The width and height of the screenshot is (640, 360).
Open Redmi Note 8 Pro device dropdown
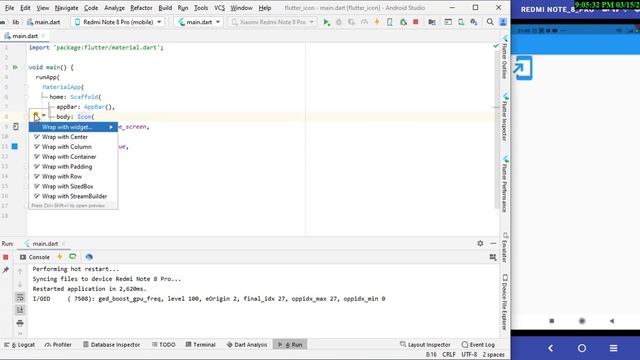pos(118,22)
